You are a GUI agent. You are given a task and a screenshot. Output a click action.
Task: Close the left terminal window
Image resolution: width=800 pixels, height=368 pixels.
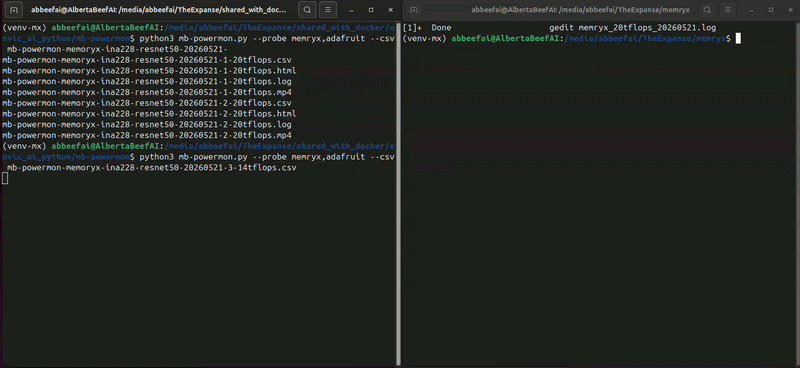[x=390, y=9]
